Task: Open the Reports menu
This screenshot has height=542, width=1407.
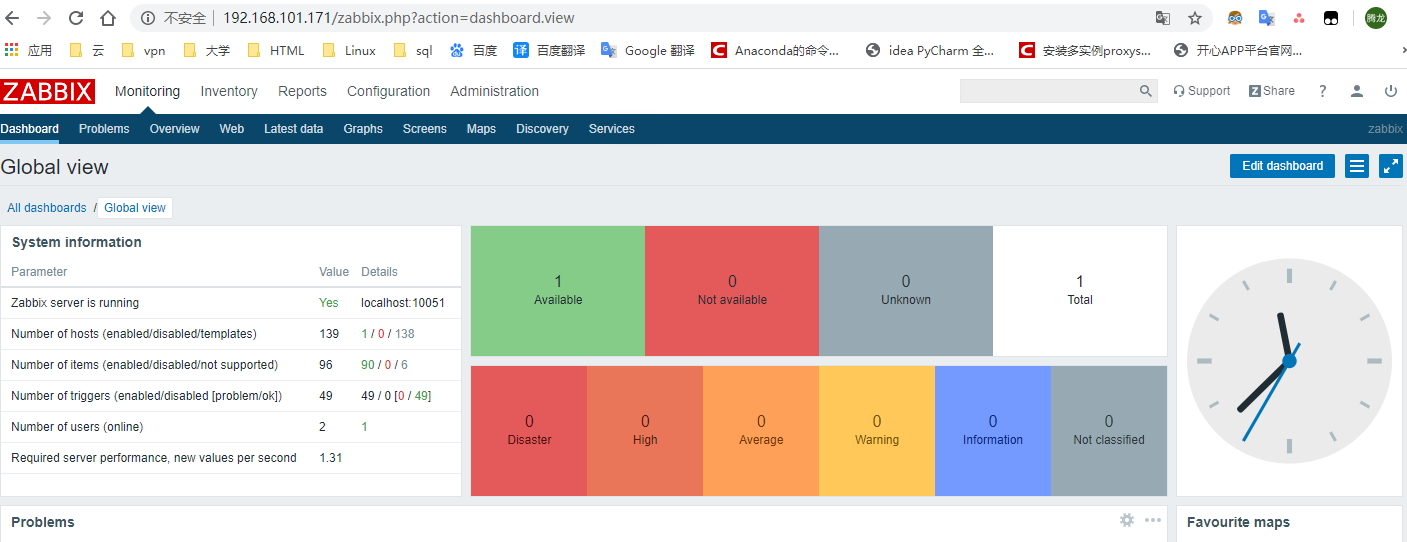Action: tap(302, 91)
